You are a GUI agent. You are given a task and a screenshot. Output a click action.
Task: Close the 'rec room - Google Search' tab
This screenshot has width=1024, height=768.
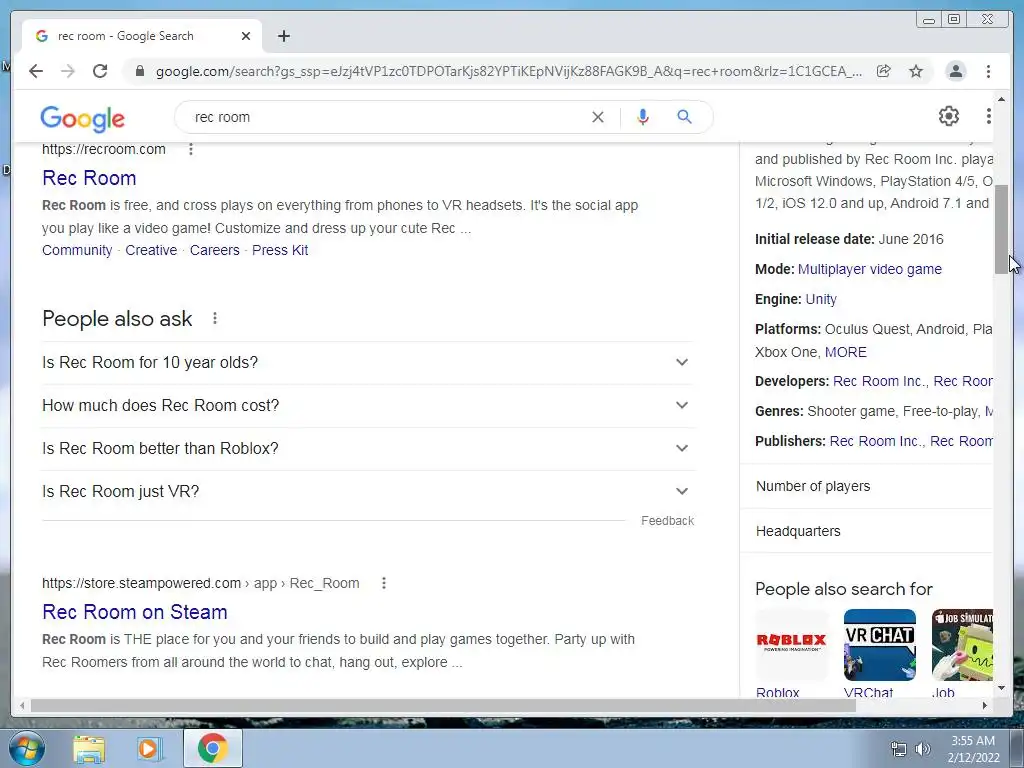point(246,36)
